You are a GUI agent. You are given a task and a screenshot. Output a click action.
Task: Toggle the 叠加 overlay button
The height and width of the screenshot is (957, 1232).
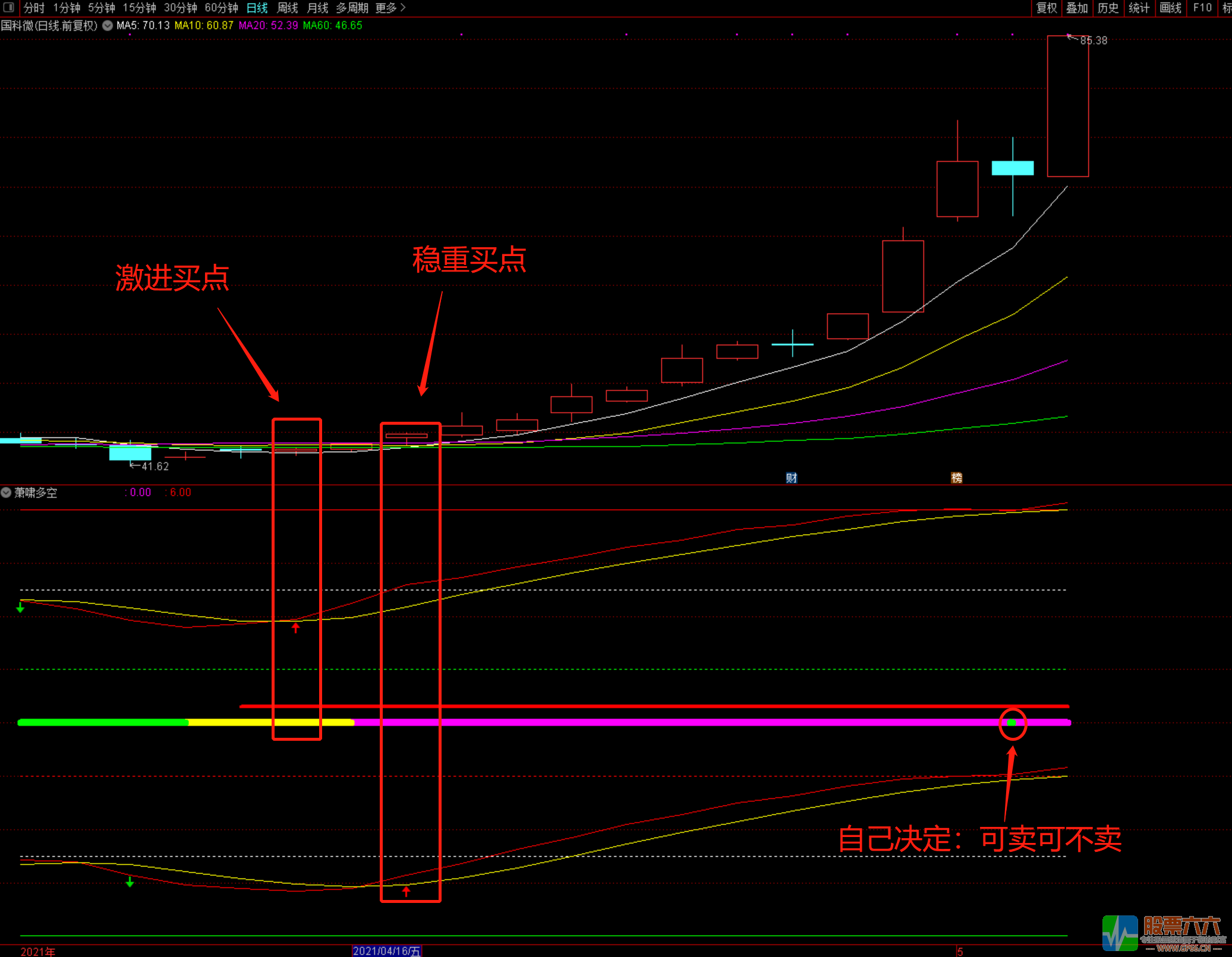pyautogui.click(x=1077, y=8)
